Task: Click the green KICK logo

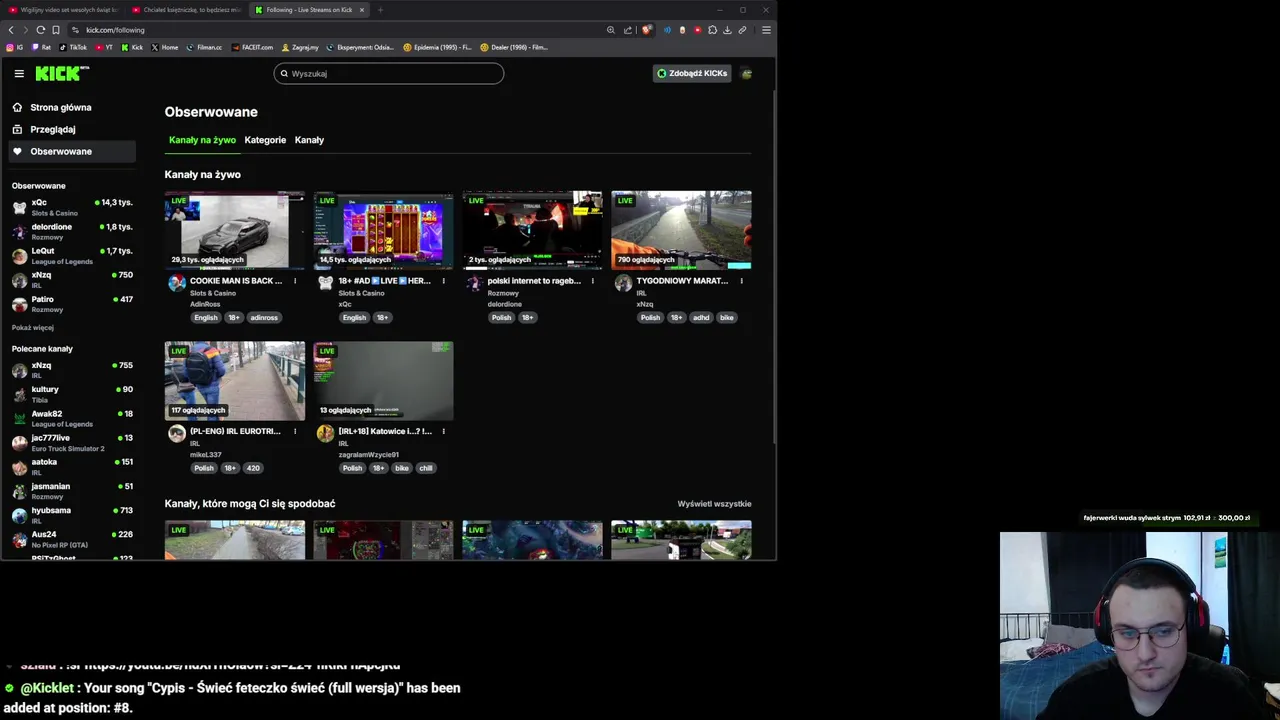Action: 62,73
